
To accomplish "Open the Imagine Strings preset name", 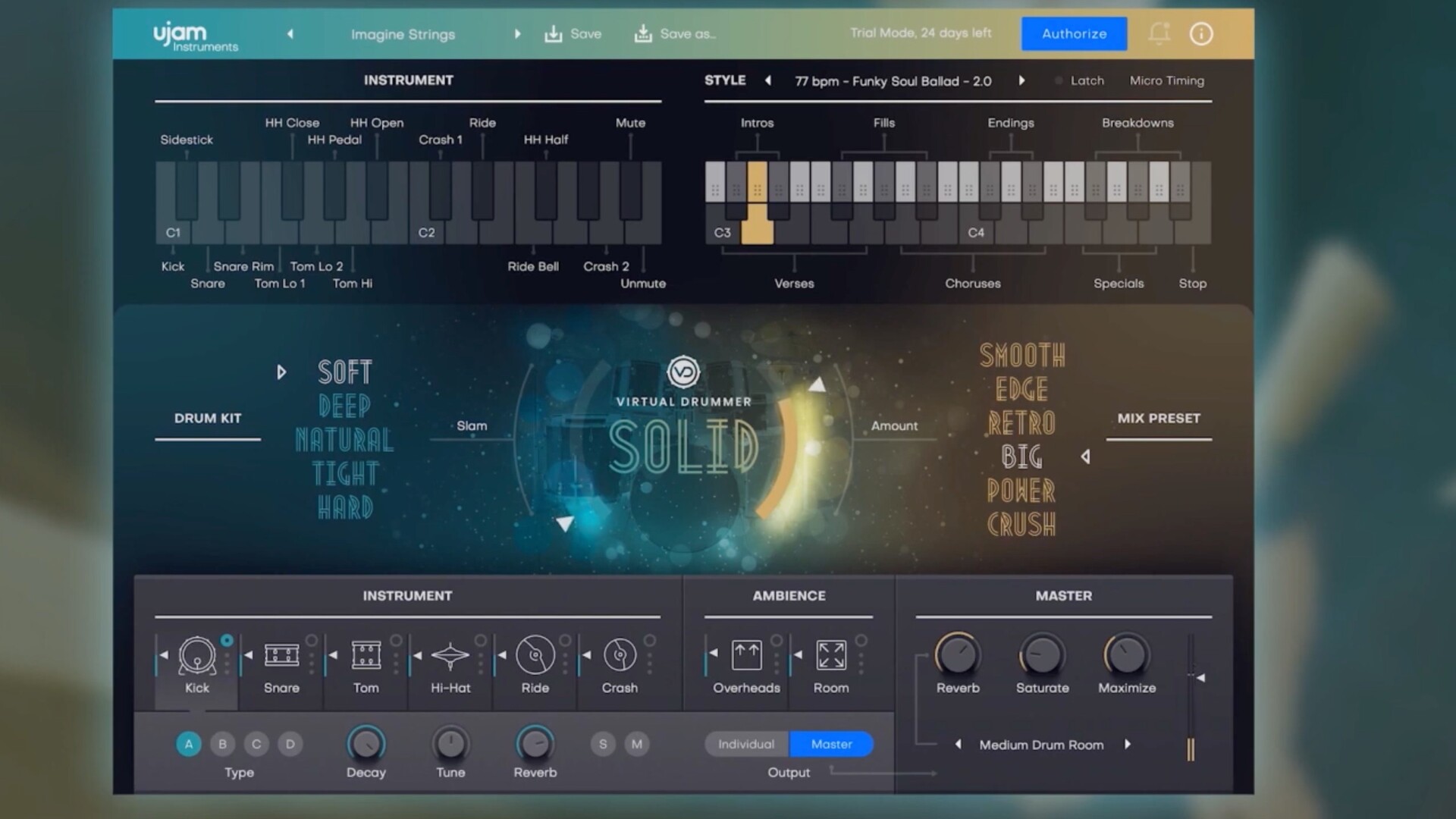I will tap(403, 34).
